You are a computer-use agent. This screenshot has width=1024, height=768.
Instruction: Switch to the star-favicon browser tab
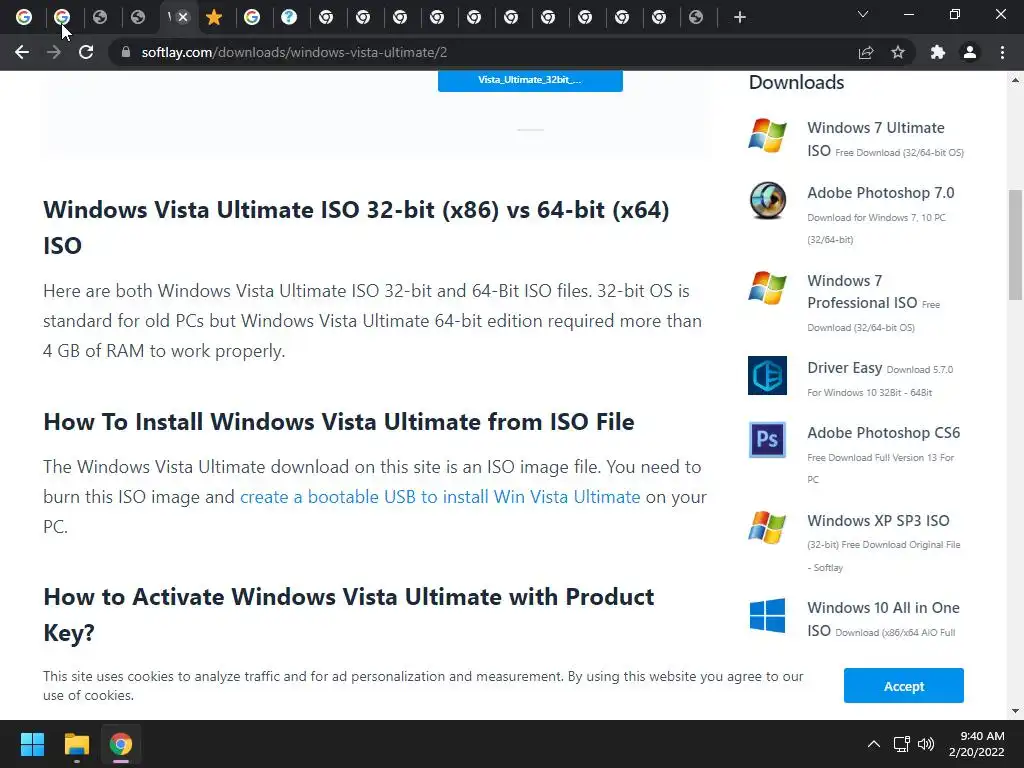point(214,17)
